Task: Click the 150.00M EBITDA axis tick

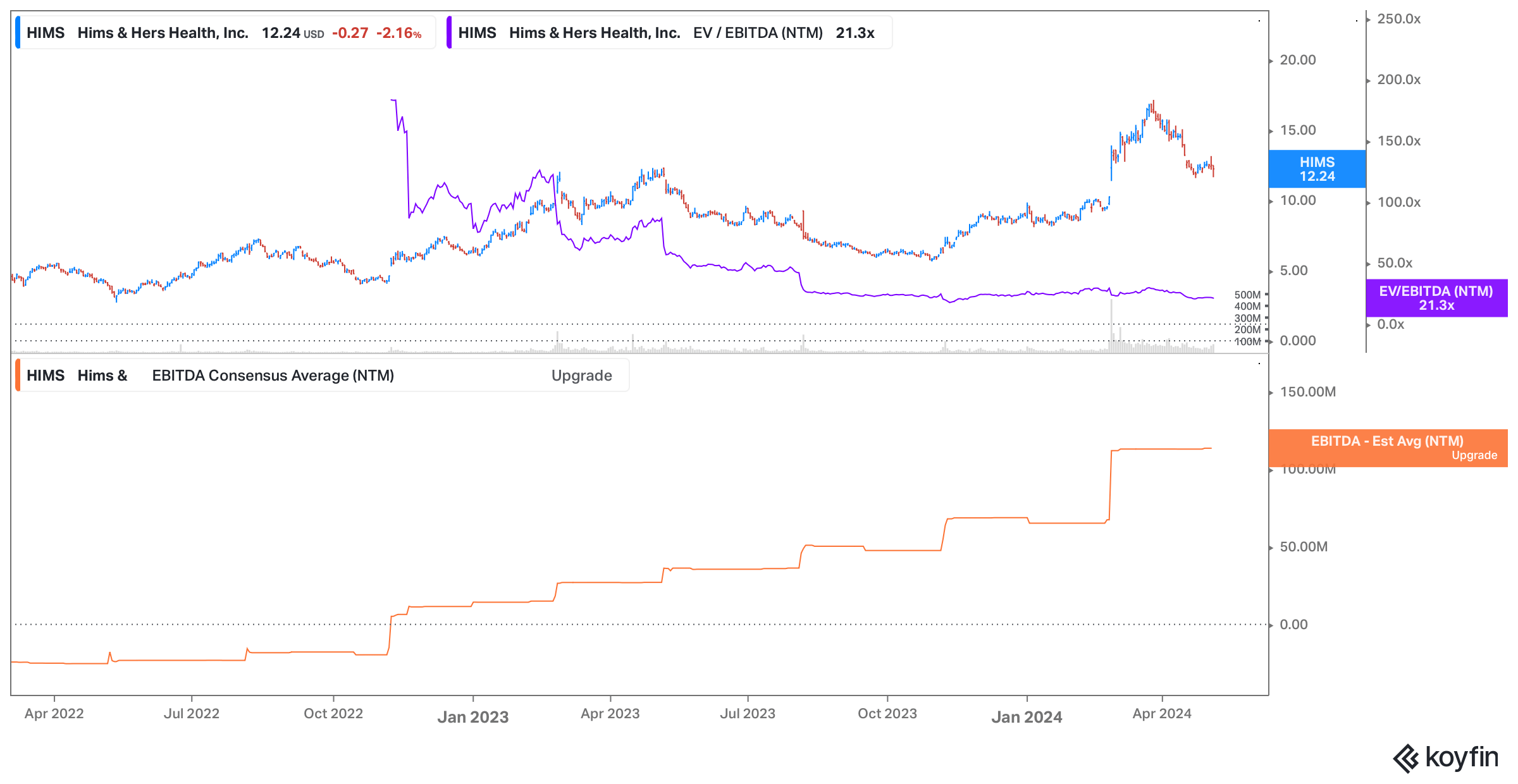Action: pyautogui.click(x=1307, y=392)
